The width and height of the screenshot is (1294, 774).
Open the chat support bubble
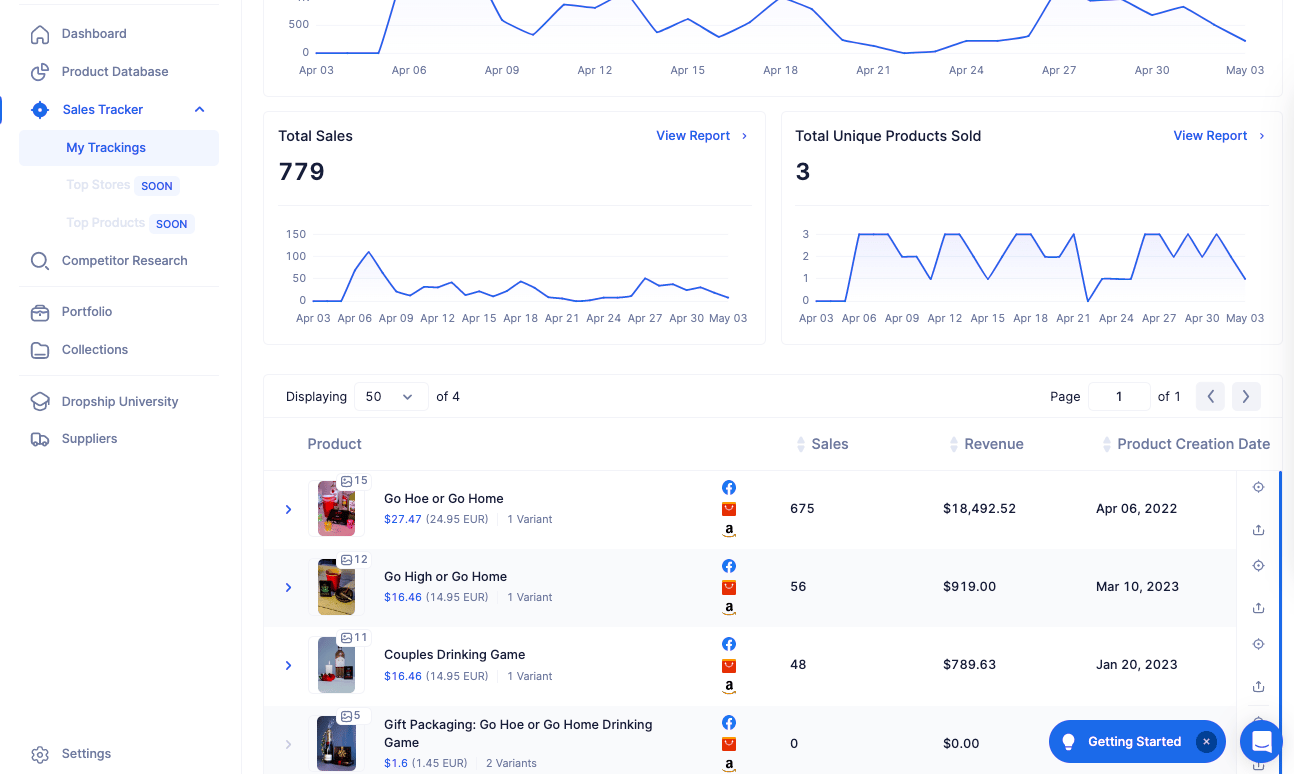pos(1261,742)
